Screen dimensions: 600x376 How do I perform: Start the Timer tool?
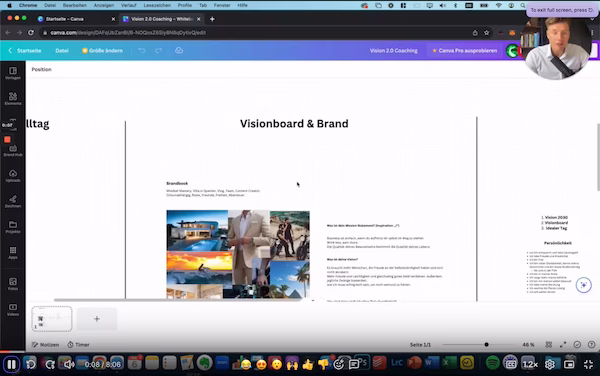78,345
